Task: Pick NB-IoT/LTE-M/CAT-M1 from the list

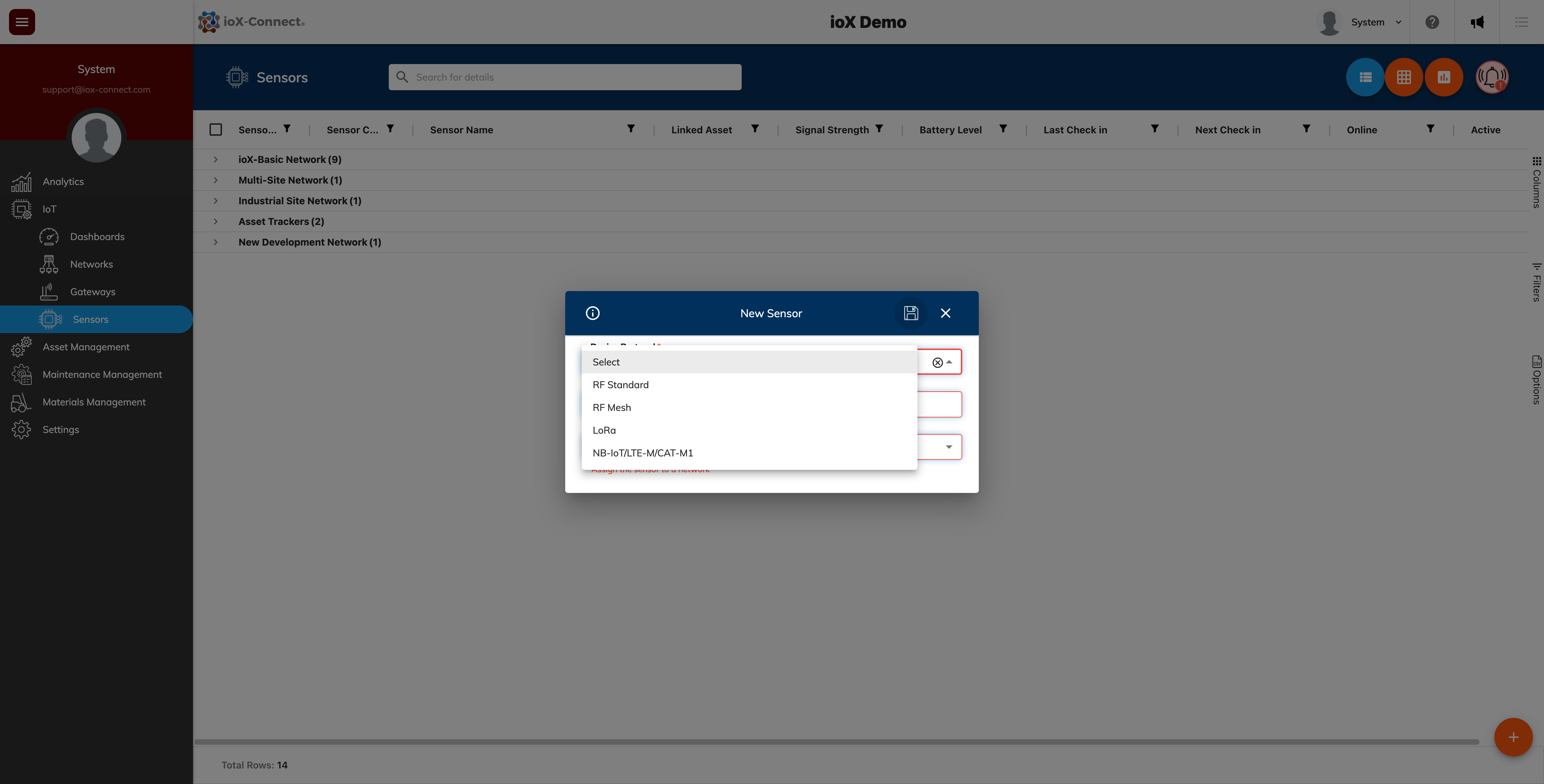Action: (x=642, y=453)
